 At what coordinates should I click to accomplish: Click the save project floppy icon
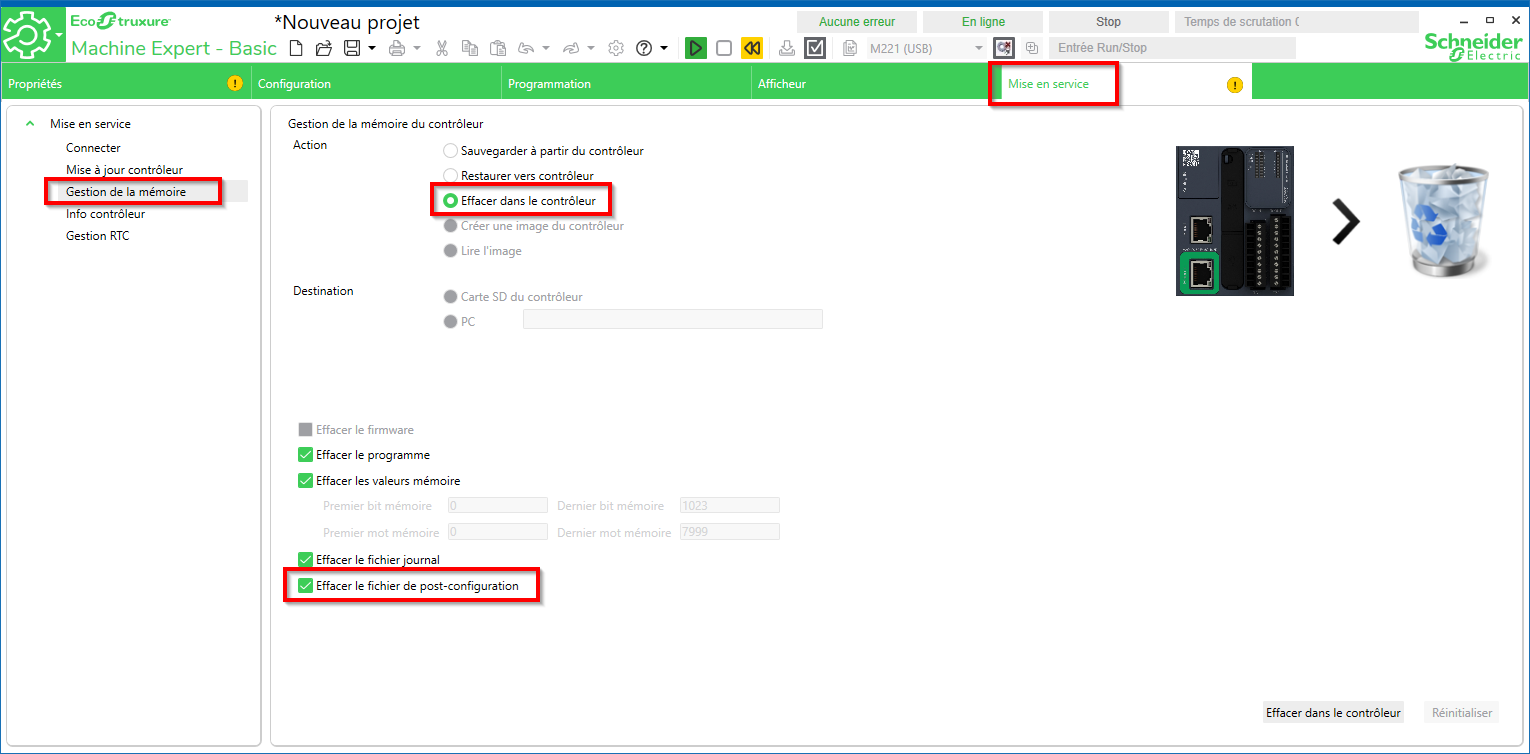click(x=351, y=48)
